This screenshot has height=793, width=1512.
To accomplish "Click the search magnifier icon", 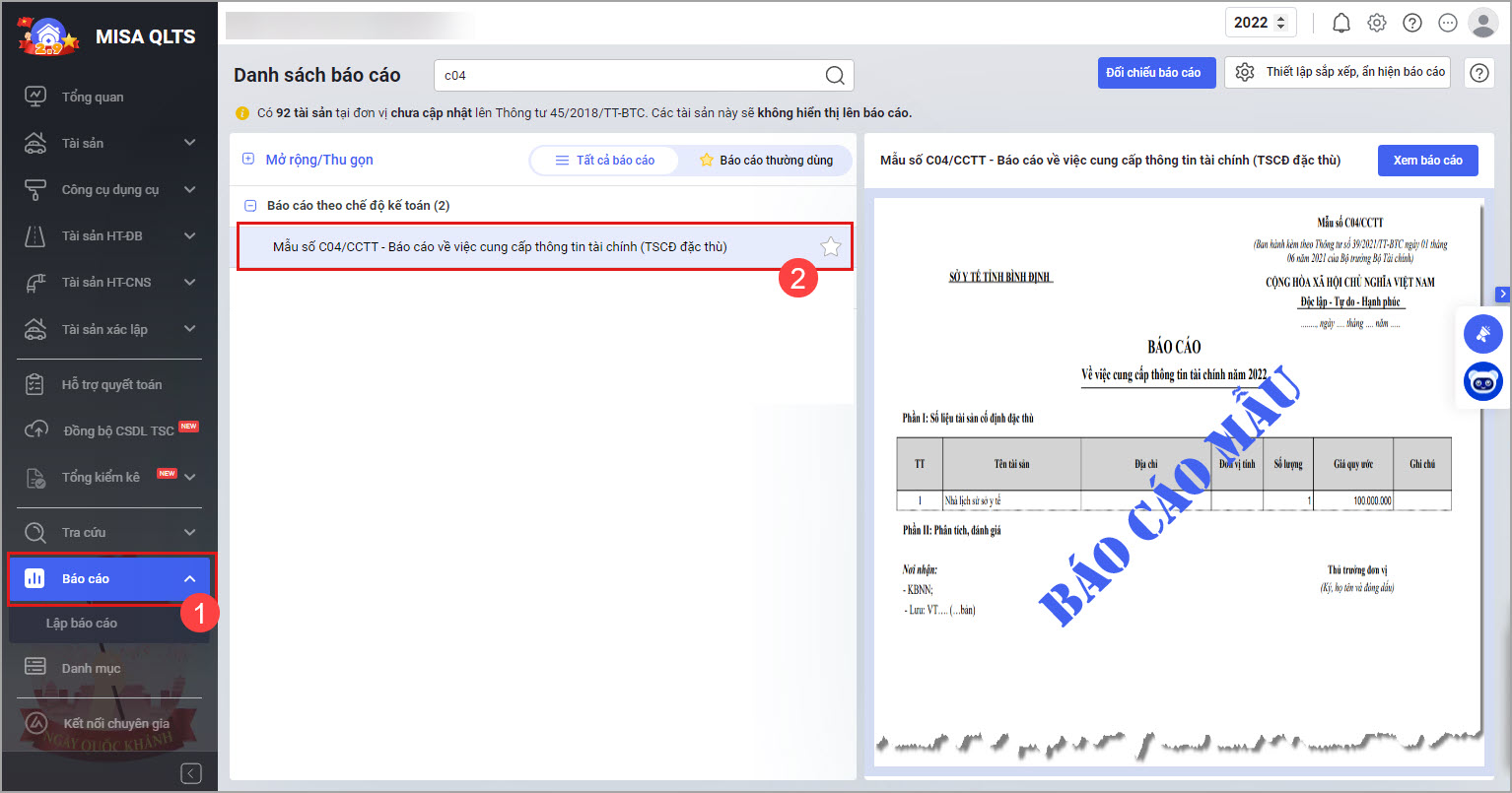I will point(835,75).
